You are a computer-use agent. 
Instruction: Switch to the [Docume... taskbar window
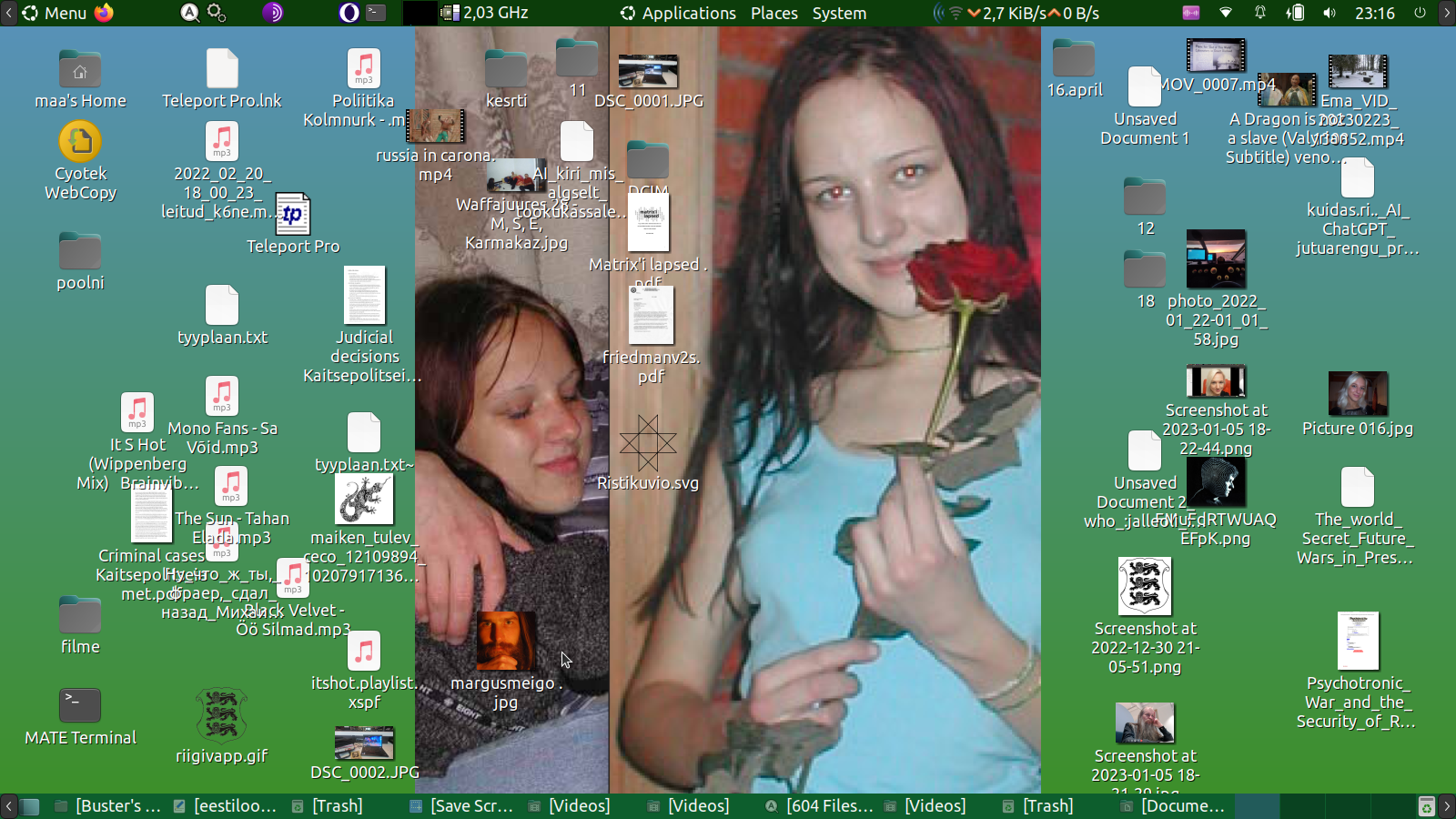(1174, 806)
